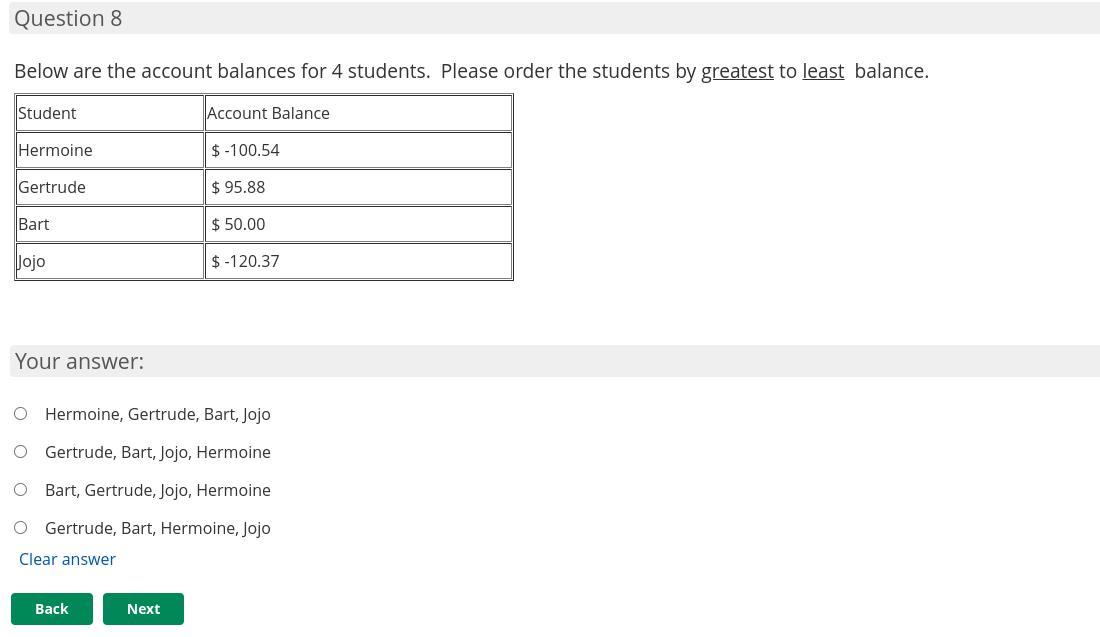Choose the answer 'Gertrude, Bart, Jojo, Hermoine'
The height and width of the screenshot is (637, 1100).
coord(20,452)
